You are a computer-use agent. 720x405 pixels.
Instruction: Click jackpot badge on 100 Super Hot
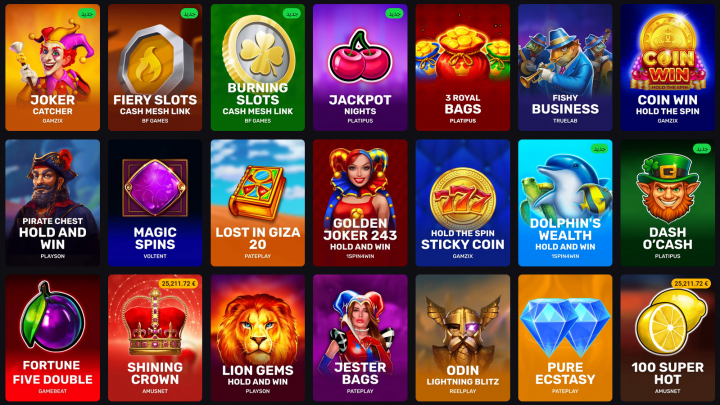(691, 284)
